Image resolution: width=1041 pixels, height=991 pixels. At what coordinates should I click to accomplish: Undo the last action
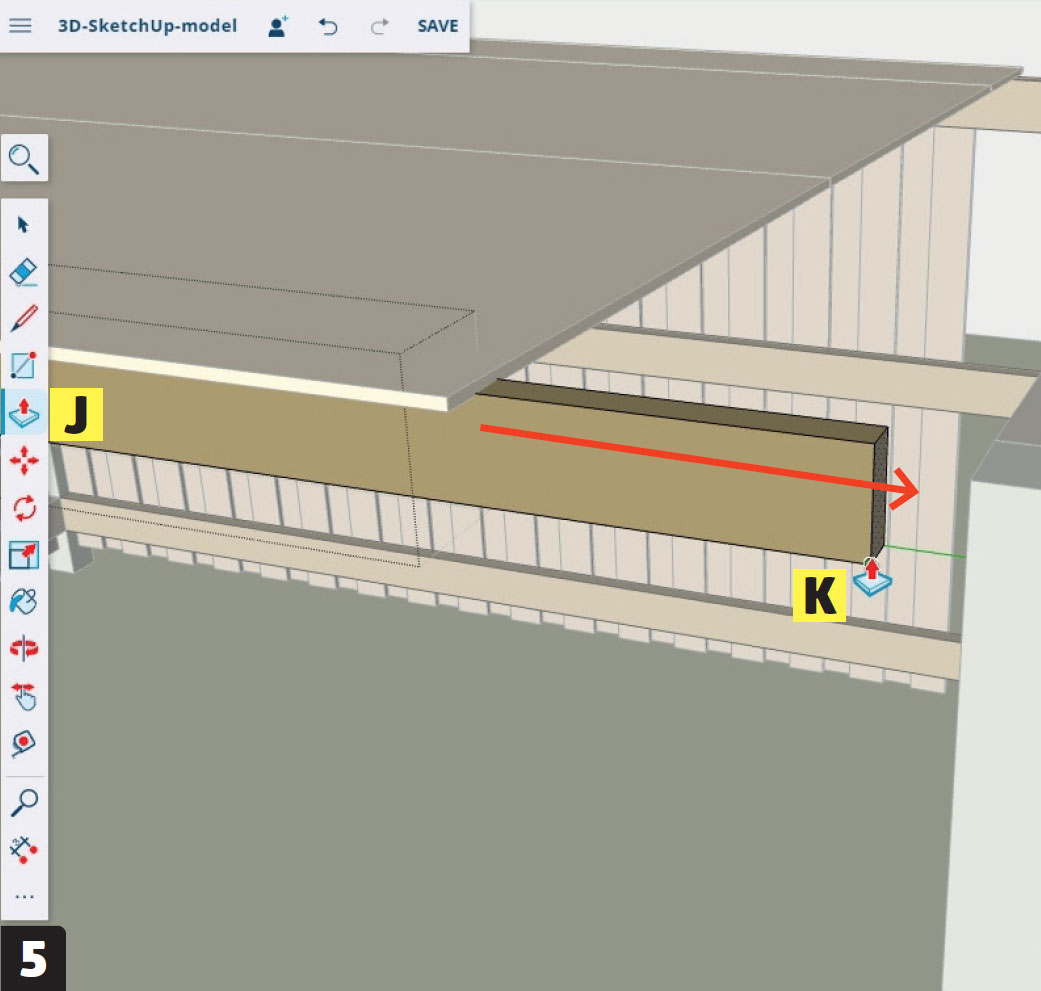coord(328,27)
